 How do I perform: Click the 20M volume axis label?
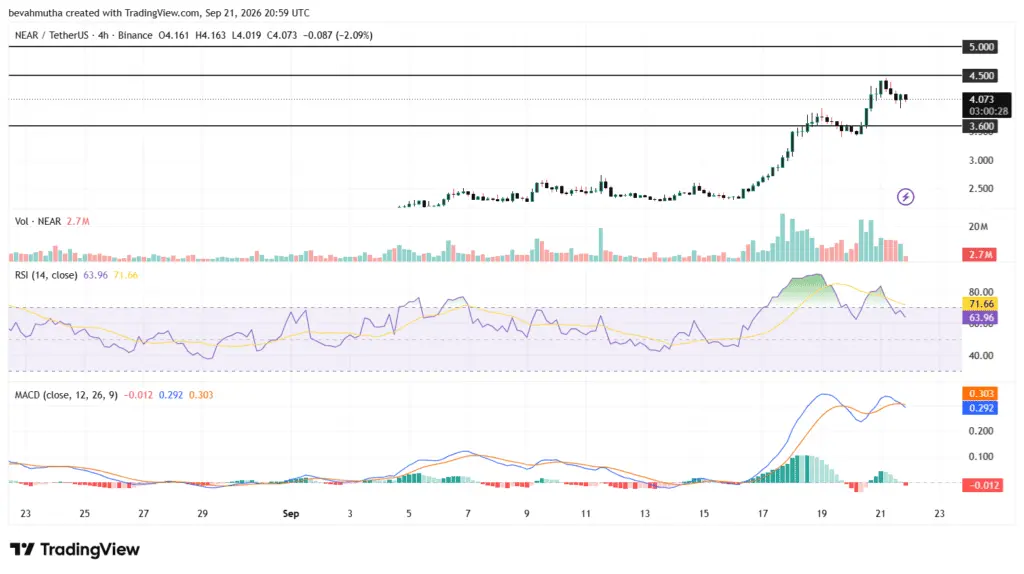click(x=978, y=227)
